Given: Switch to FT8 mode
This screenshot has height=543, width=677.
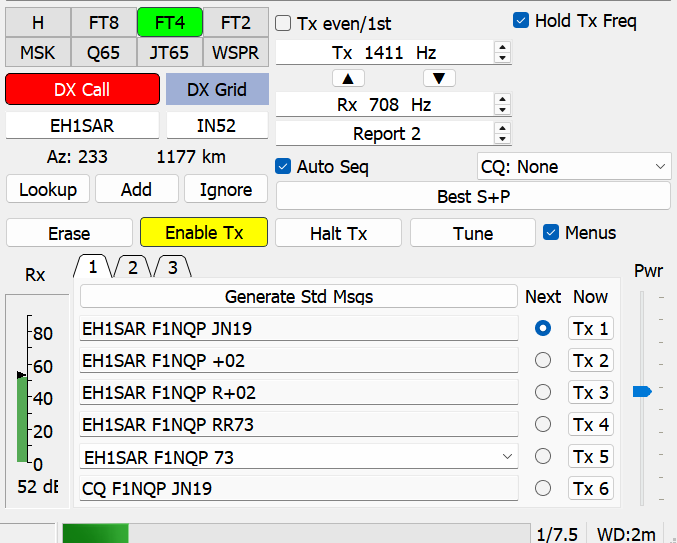Looking at the screenshot, I should click(x=104, y=22).
